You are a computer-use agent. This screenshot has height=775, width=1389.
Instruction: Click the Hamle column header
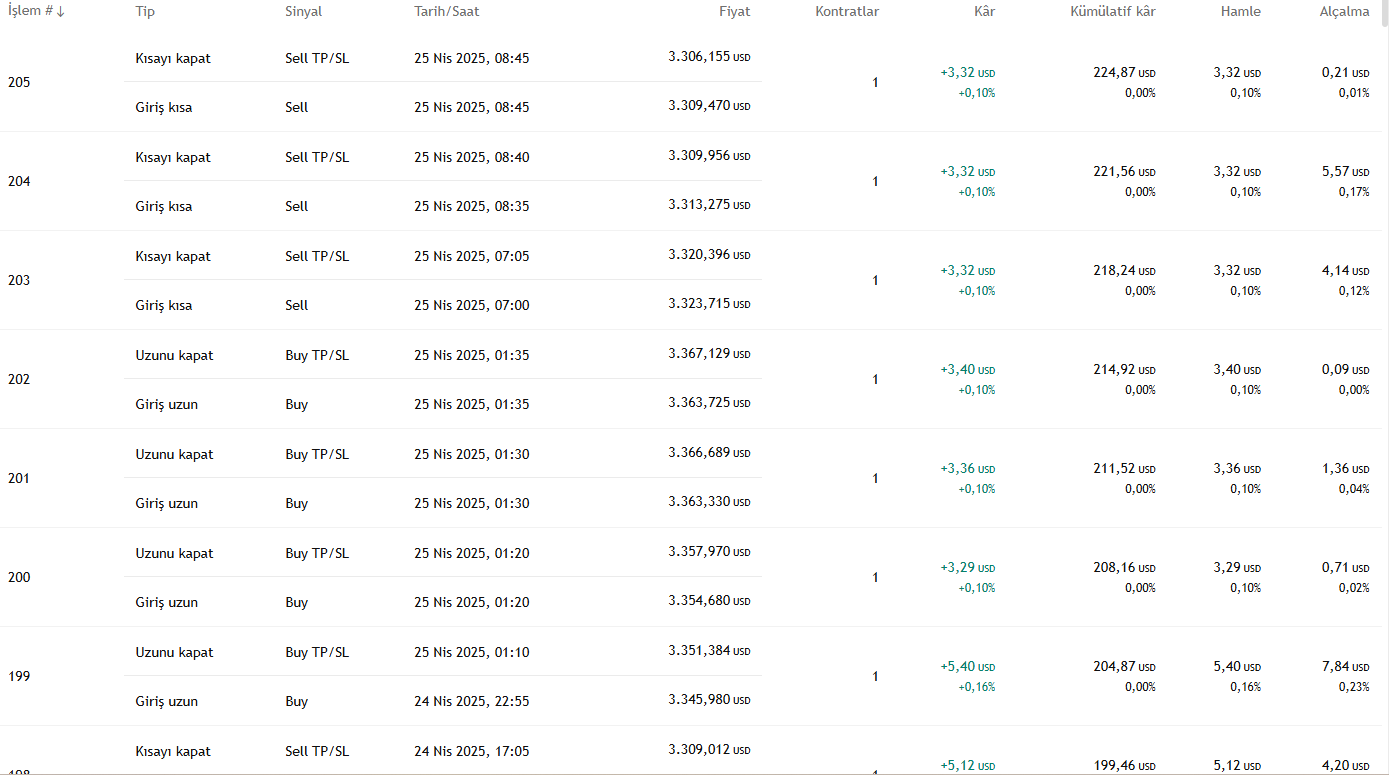pyautogui.click(x=1241, y=12)
